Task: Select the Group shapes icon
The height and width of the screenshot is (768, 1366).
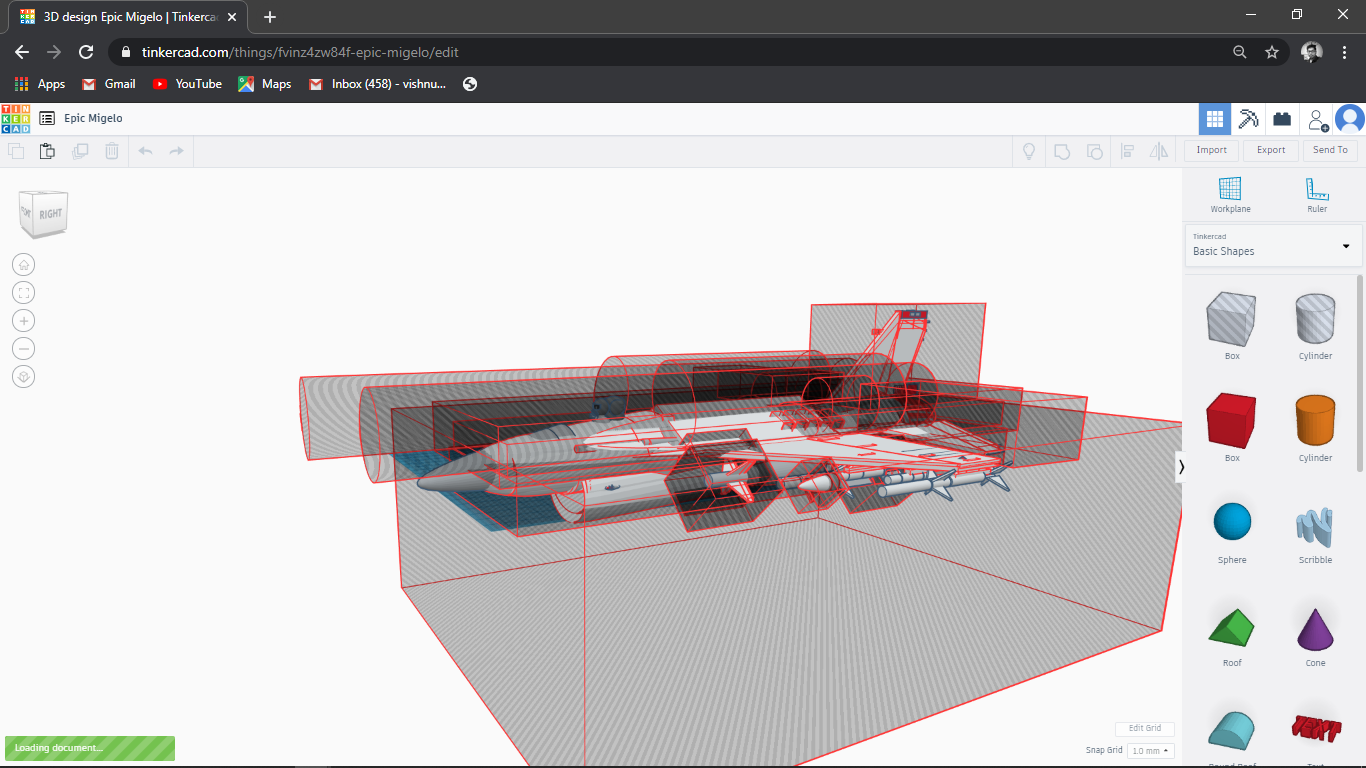Action: pyautogui.click(x=1061, y=151)
